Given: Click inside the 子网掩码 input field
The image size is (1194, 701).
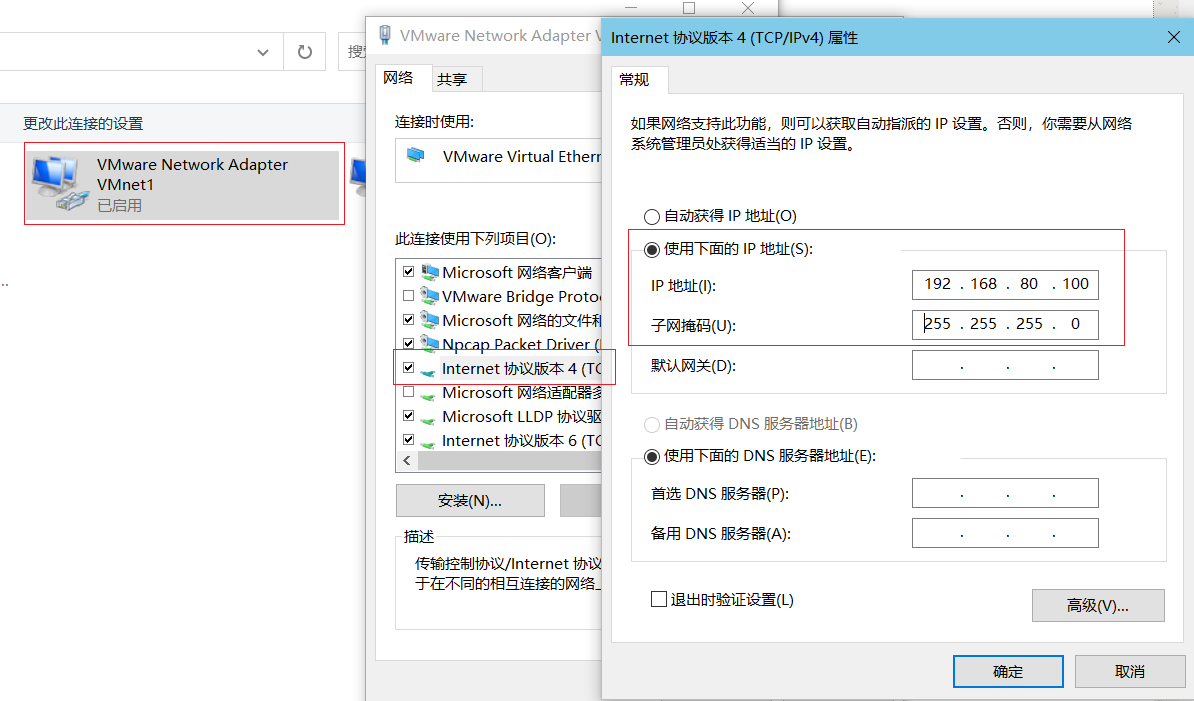Looking at the screenshot, I should point(1005,324).
